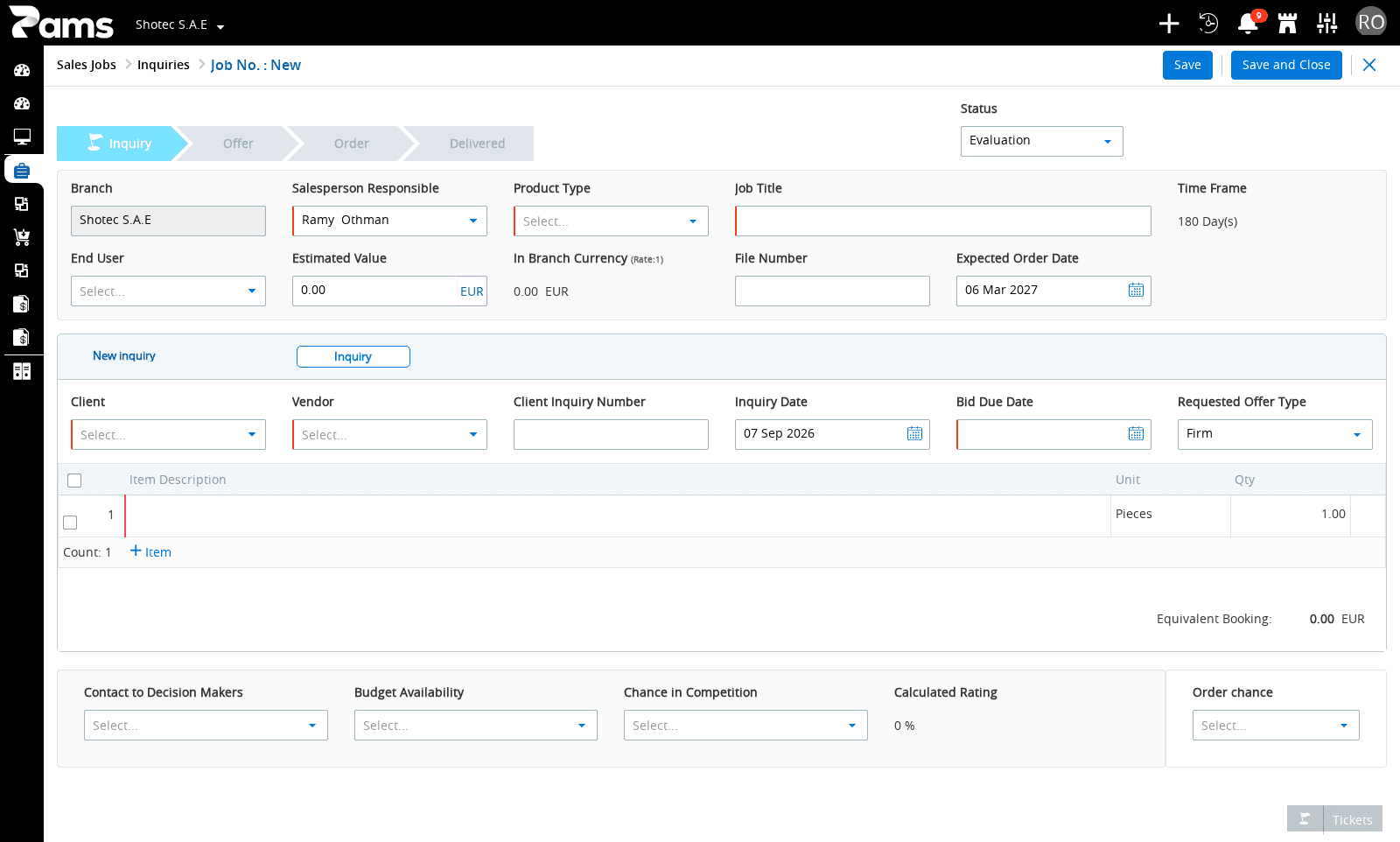Select the Inquiry stage step

click(121, 144)
